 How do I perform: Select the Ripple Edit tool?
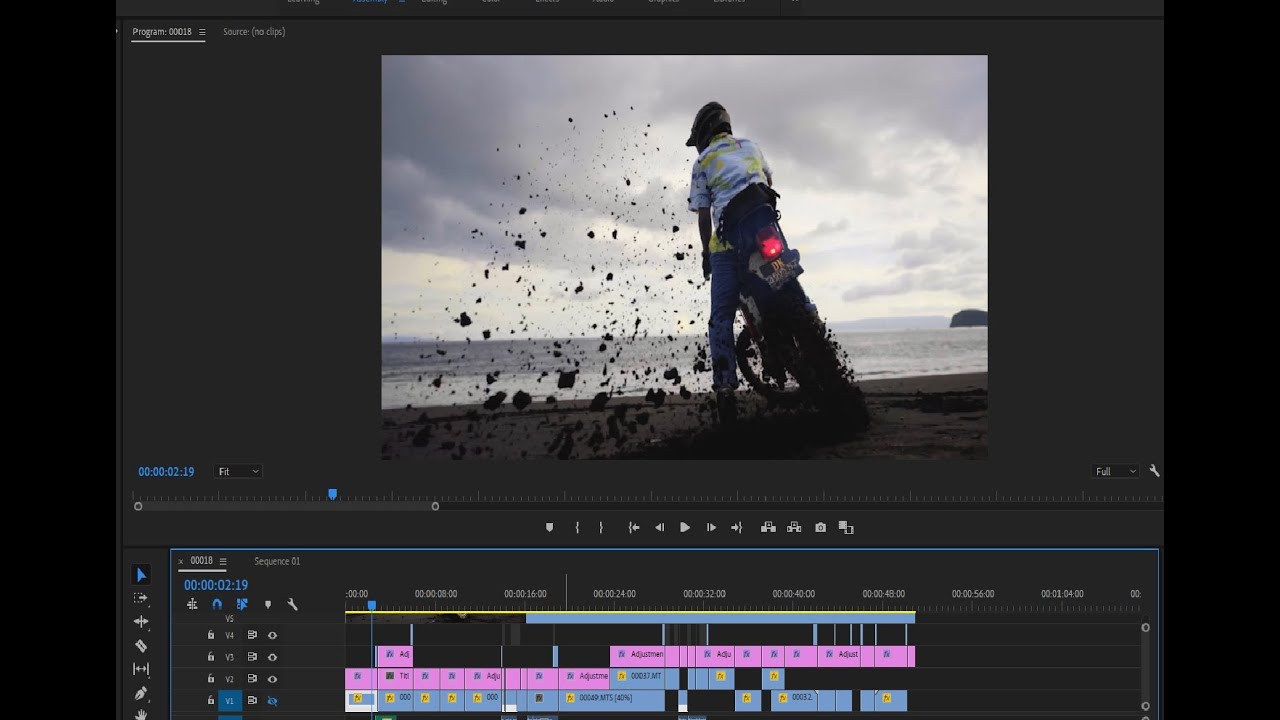click(x=141, y=621)
